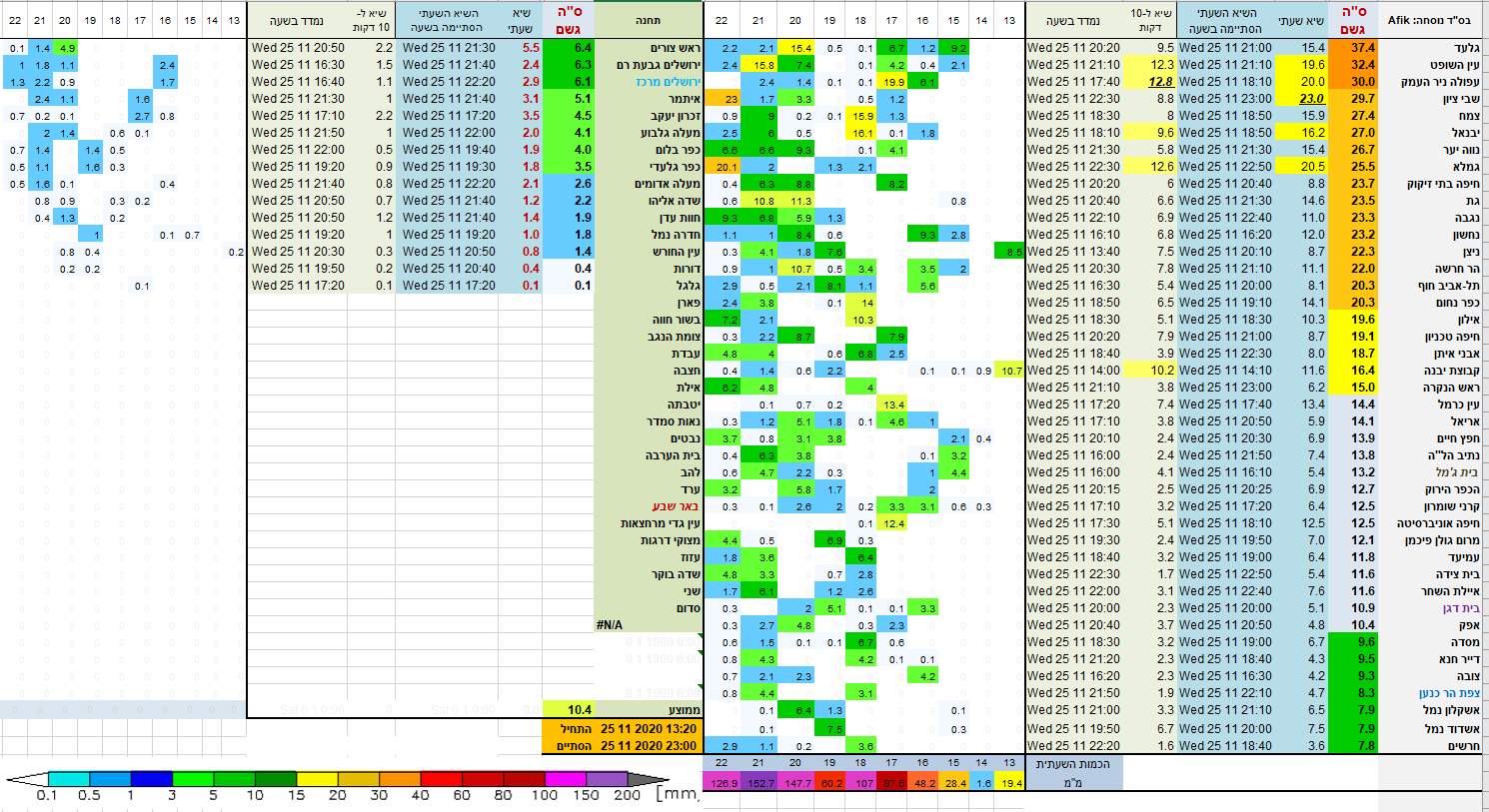The image size is (1489, 812).
Task: Click the תחנה column header
Action: click(648, 20)
